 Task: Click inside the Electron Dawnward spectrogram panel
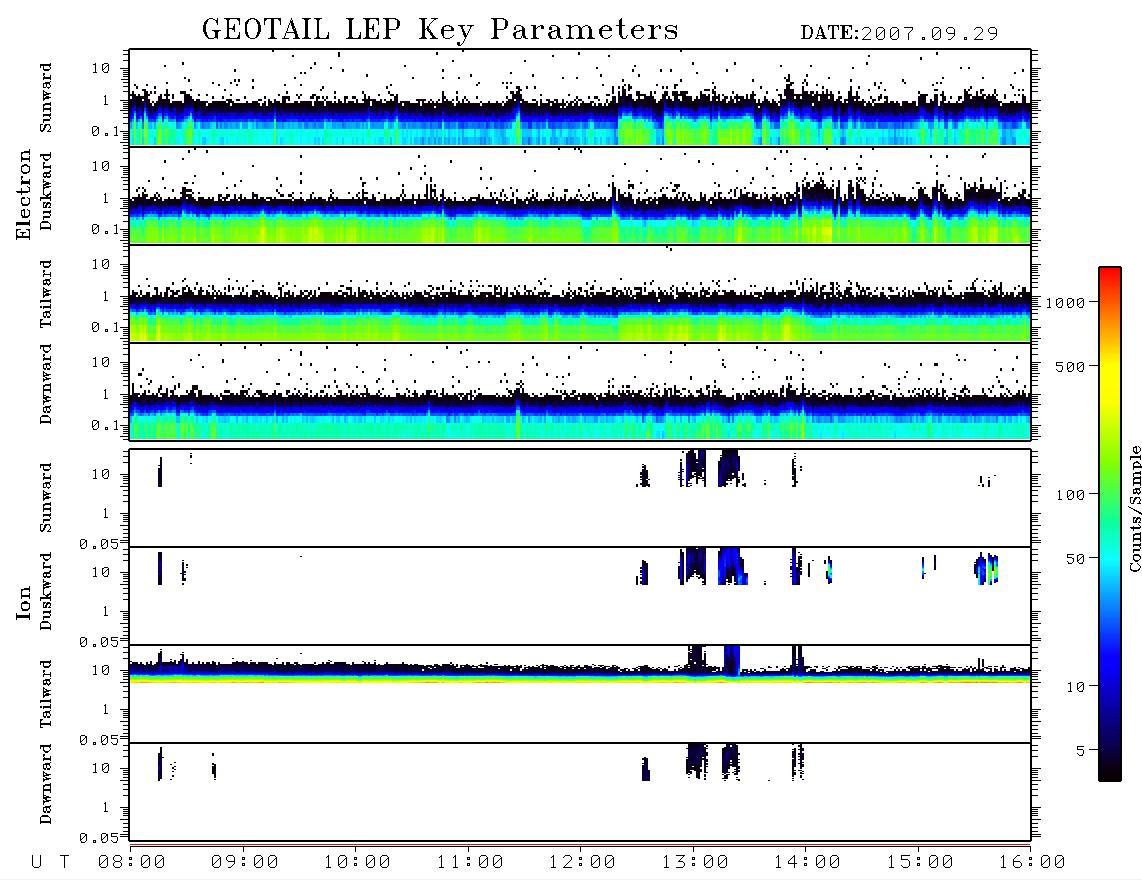tap(580, 392)
